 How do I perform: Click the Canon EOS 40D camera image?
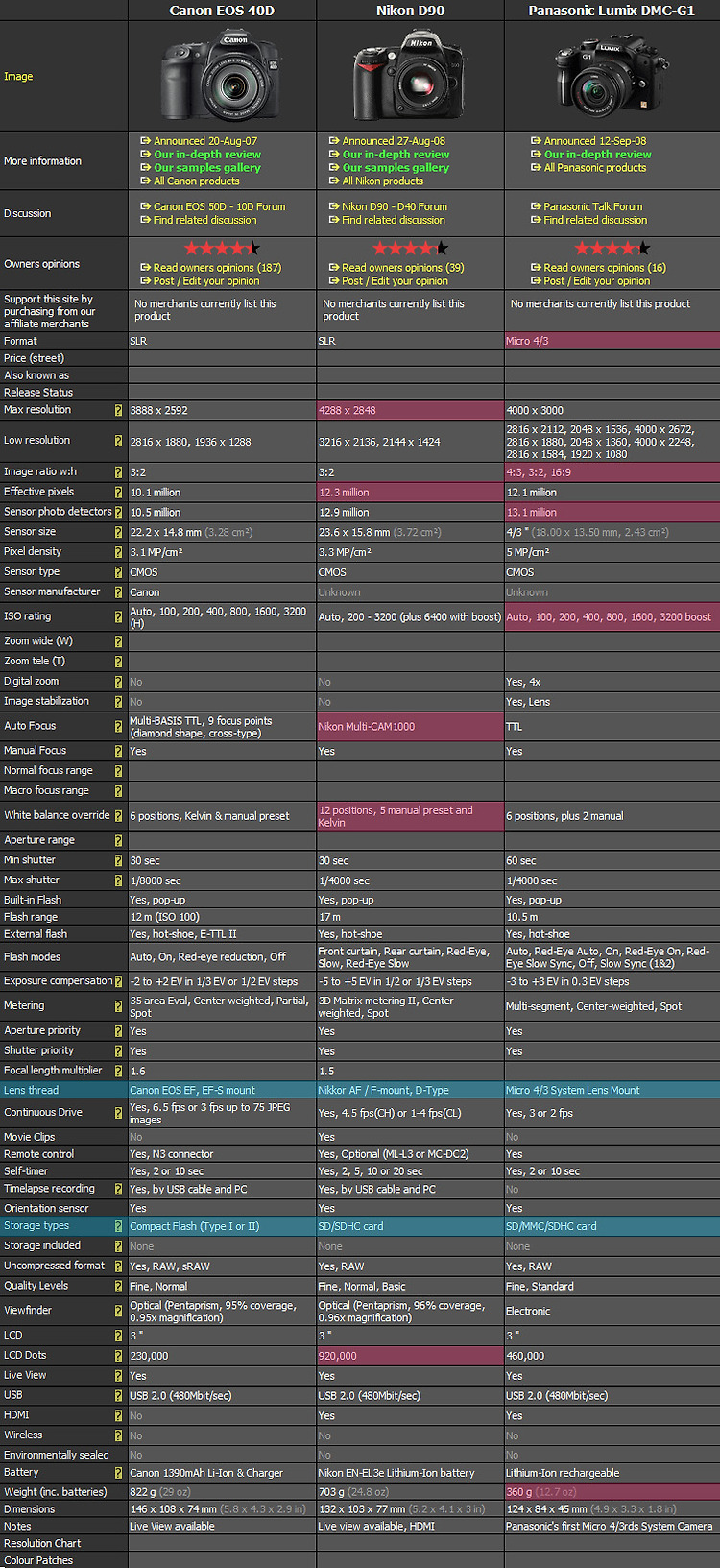point(222,76)
